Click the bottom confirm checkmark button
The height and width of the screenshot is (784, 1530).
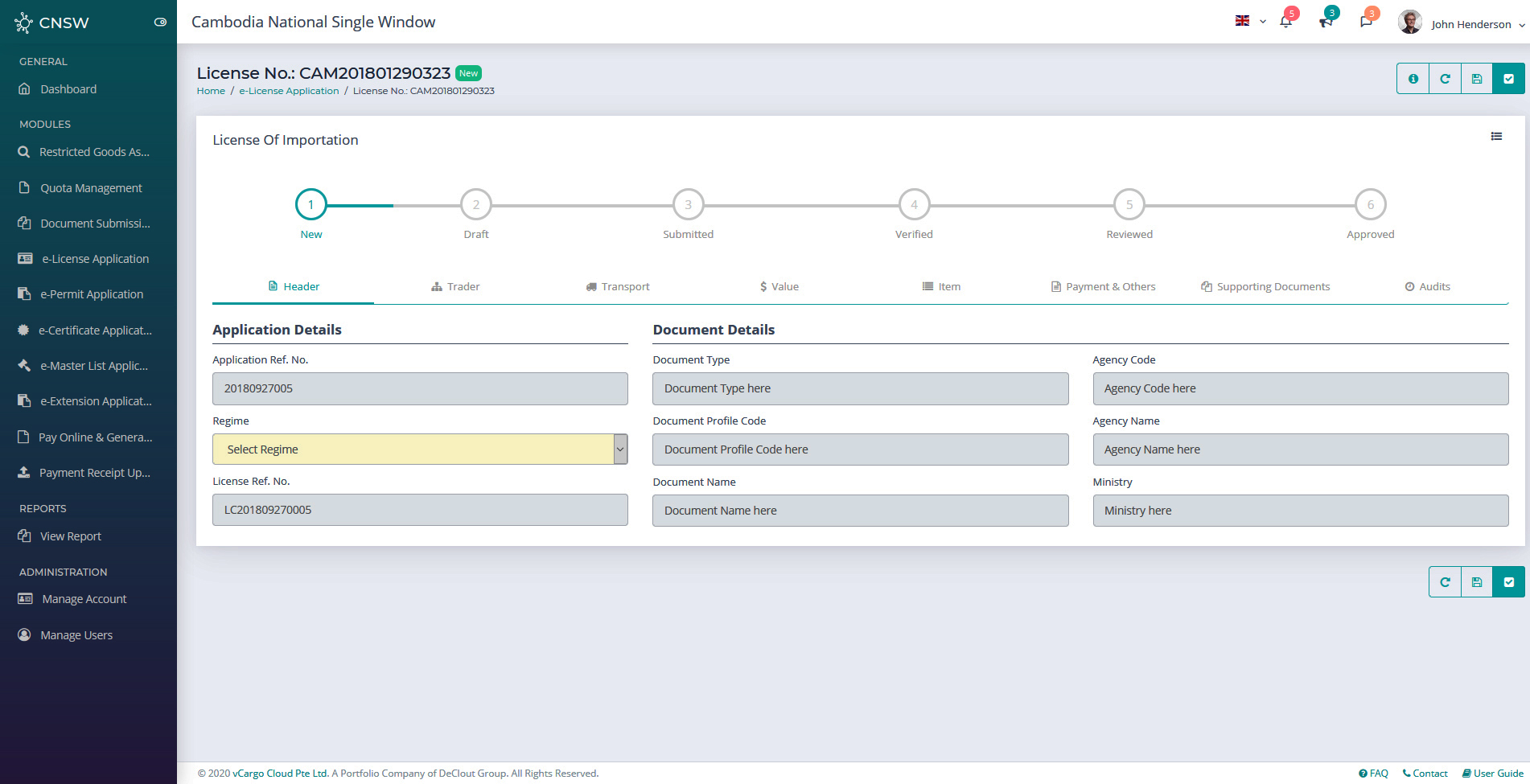coord(1508,582)
